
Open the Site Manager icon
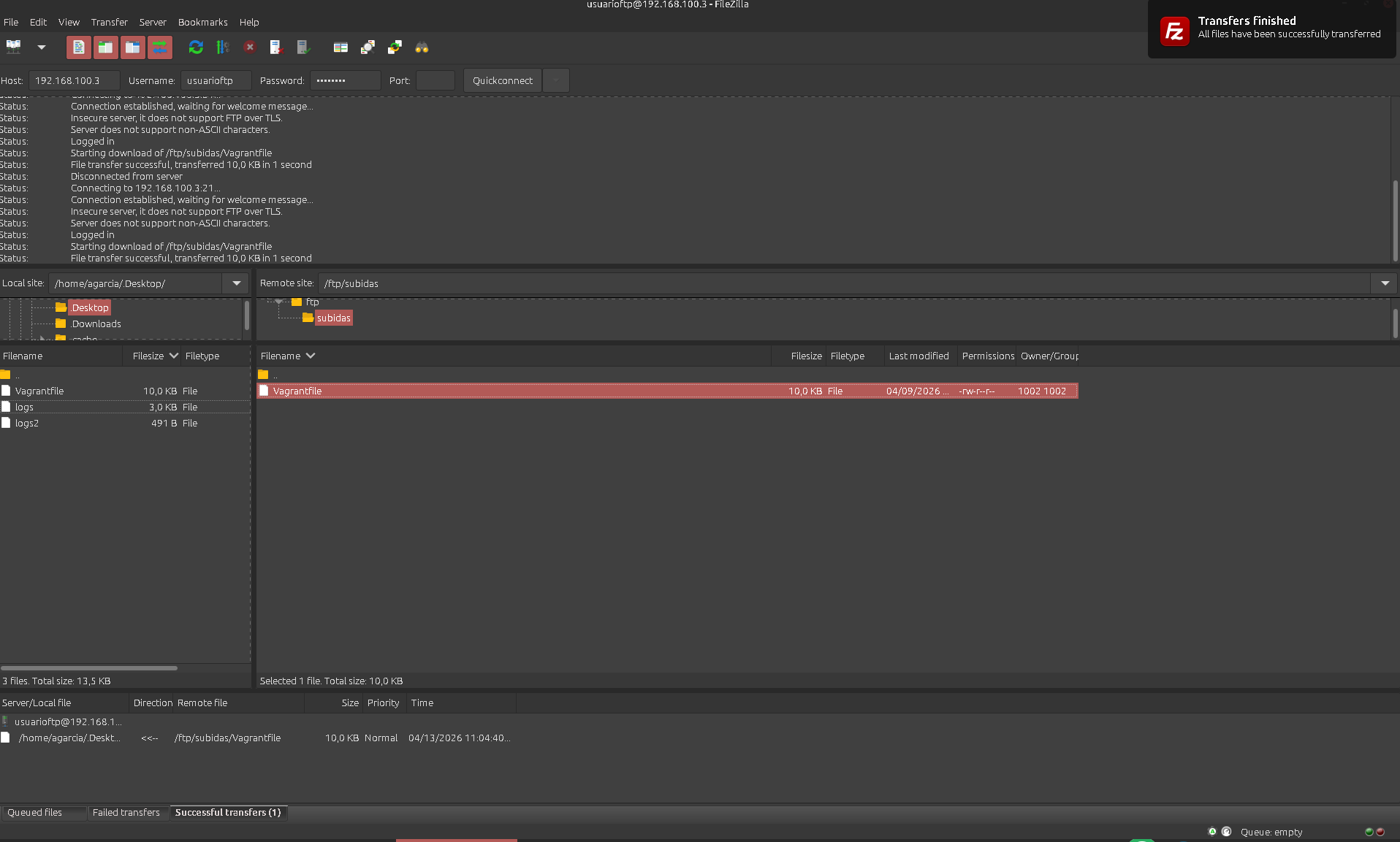tap(14, 47)
